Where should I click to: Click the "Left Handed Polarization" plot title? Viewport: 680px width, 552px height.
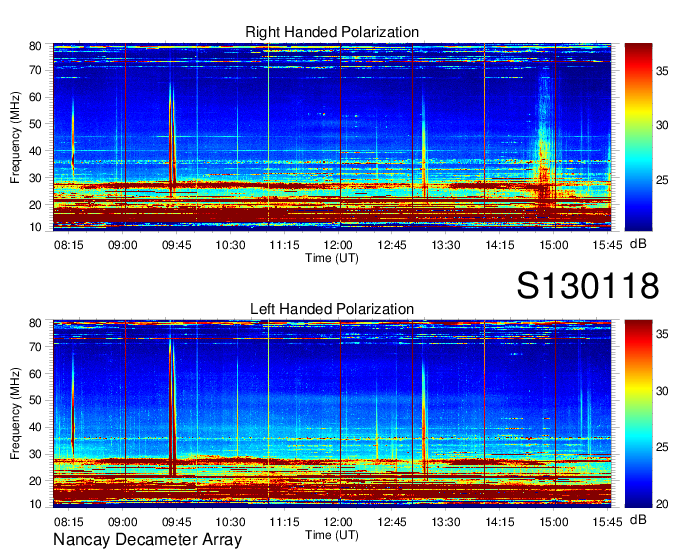tap(332, 309)
